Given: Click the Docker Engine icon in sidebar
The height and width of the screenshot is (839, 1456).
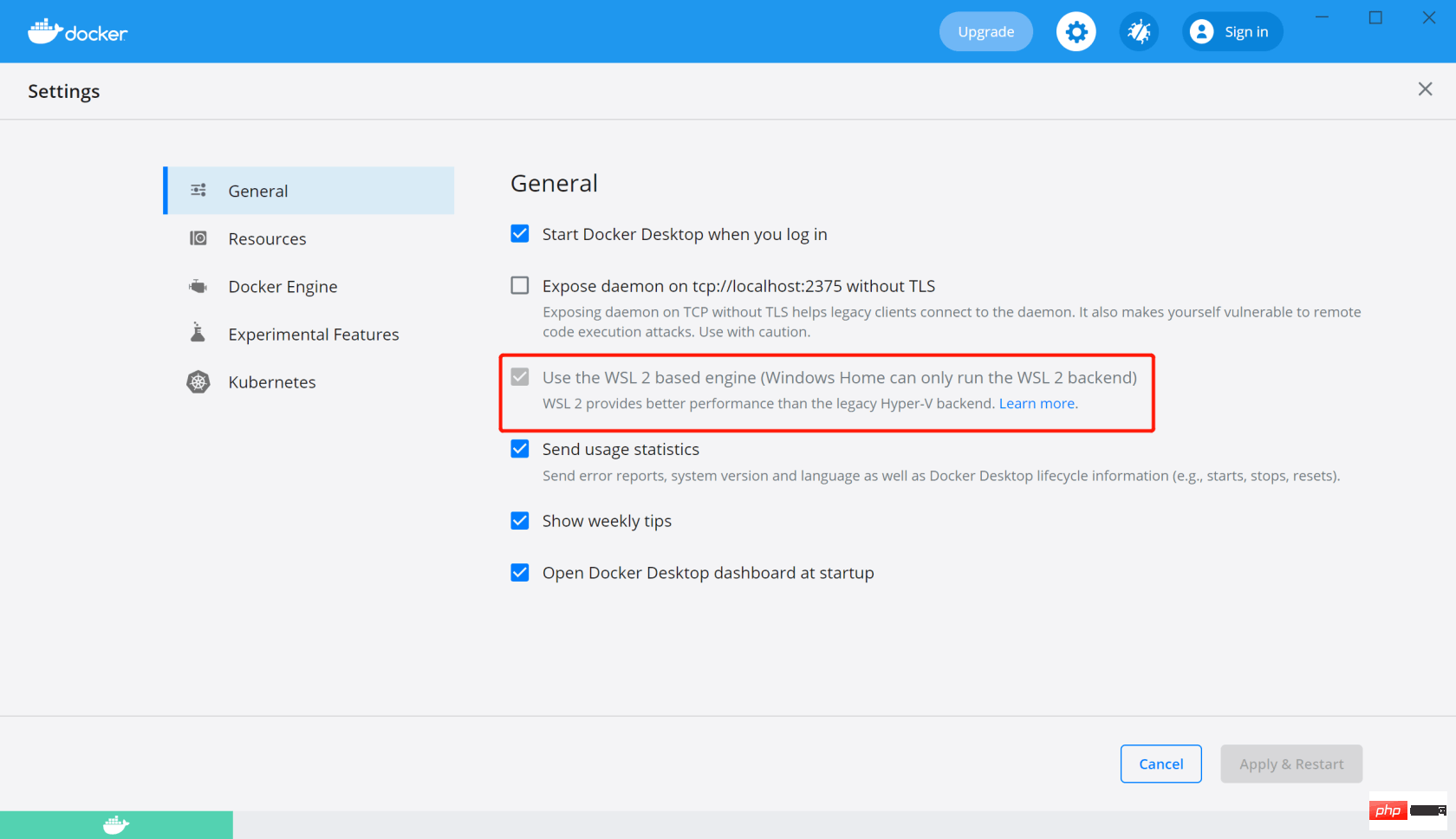Looking at the screenshot, I should click(198, 286).
